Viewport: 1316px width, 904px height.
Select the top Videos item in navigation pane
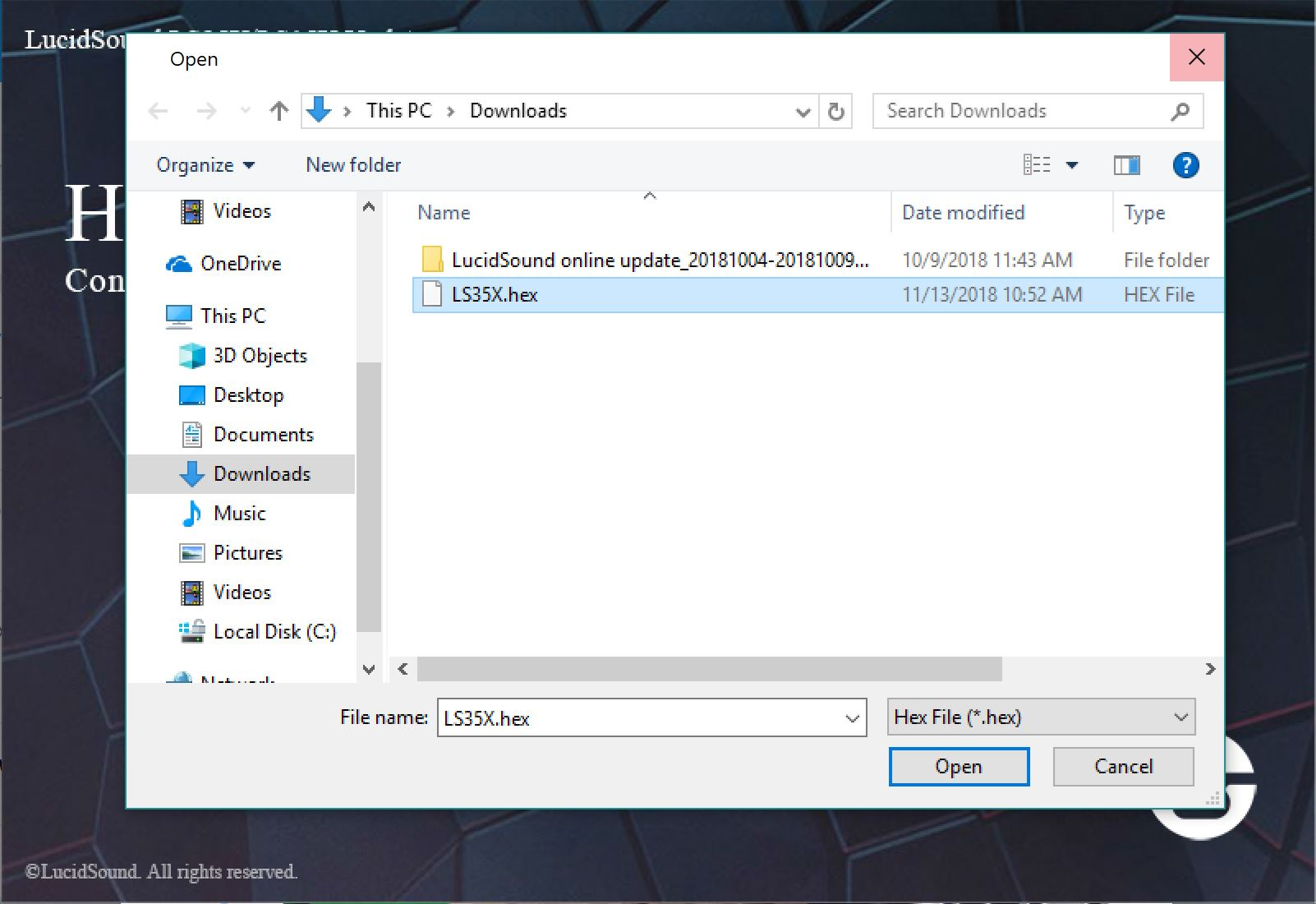242,211
